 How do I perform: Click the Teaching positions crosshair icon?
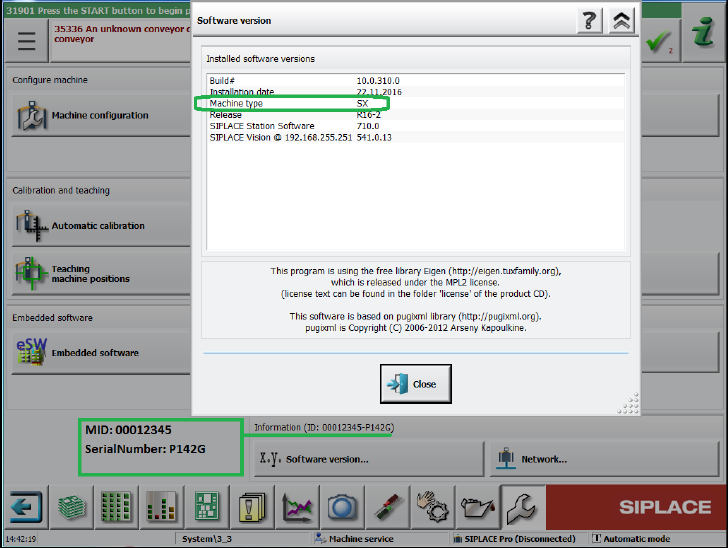(x=31, y=274)
